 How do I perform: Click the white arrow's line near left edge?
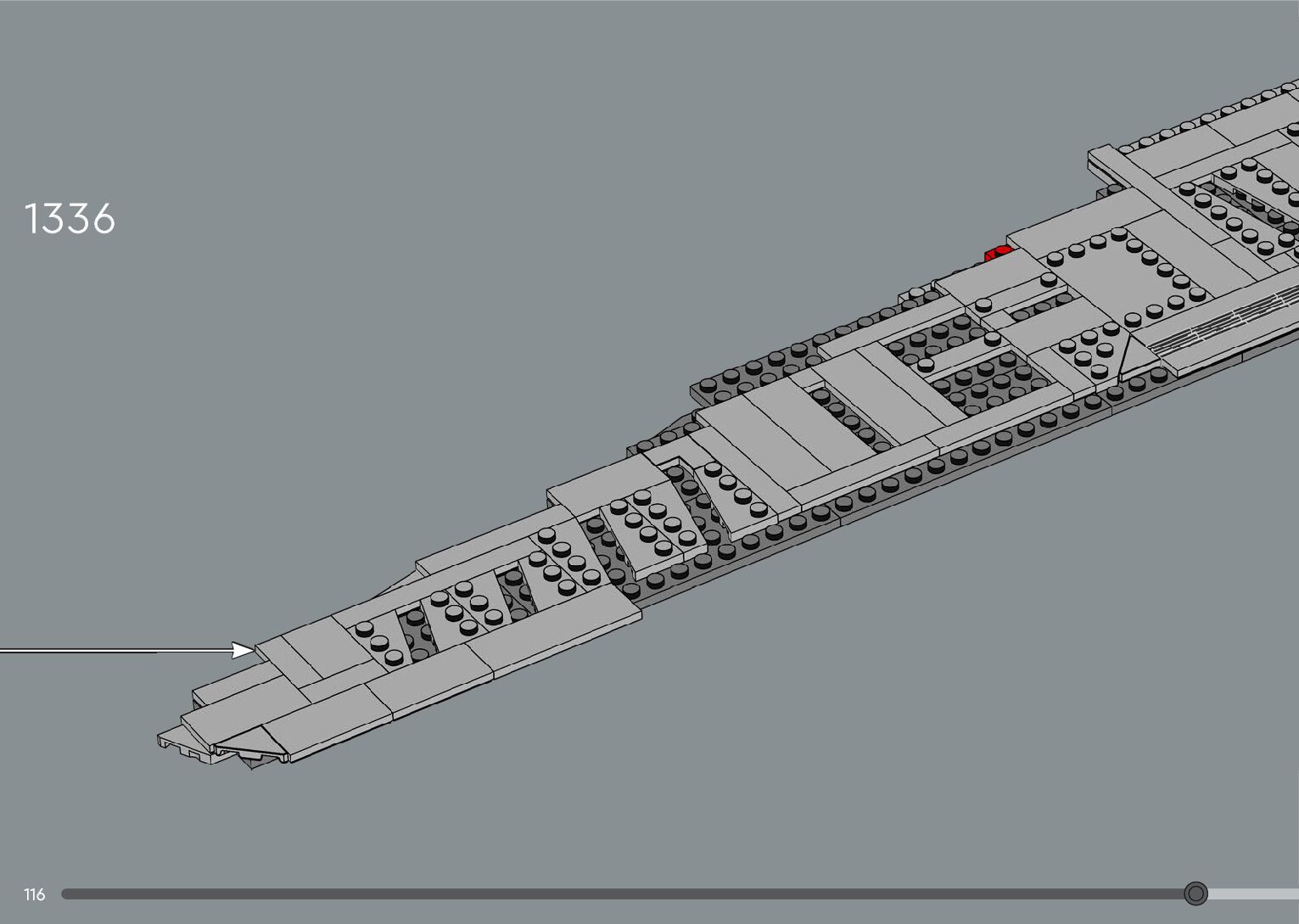pos(76,652)
